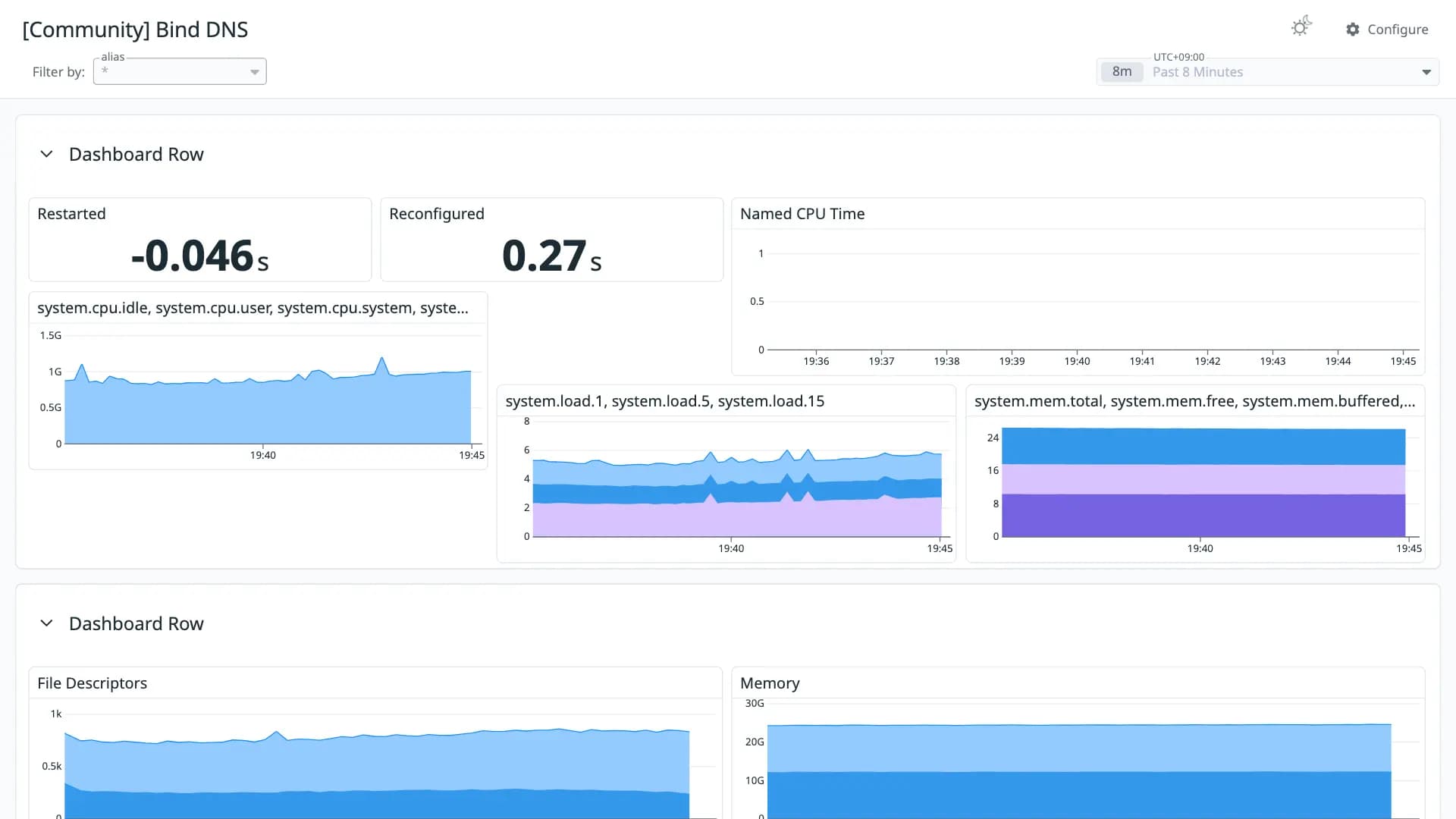
Task: Click the system.load.1 panel title
Action: [664, 401]
